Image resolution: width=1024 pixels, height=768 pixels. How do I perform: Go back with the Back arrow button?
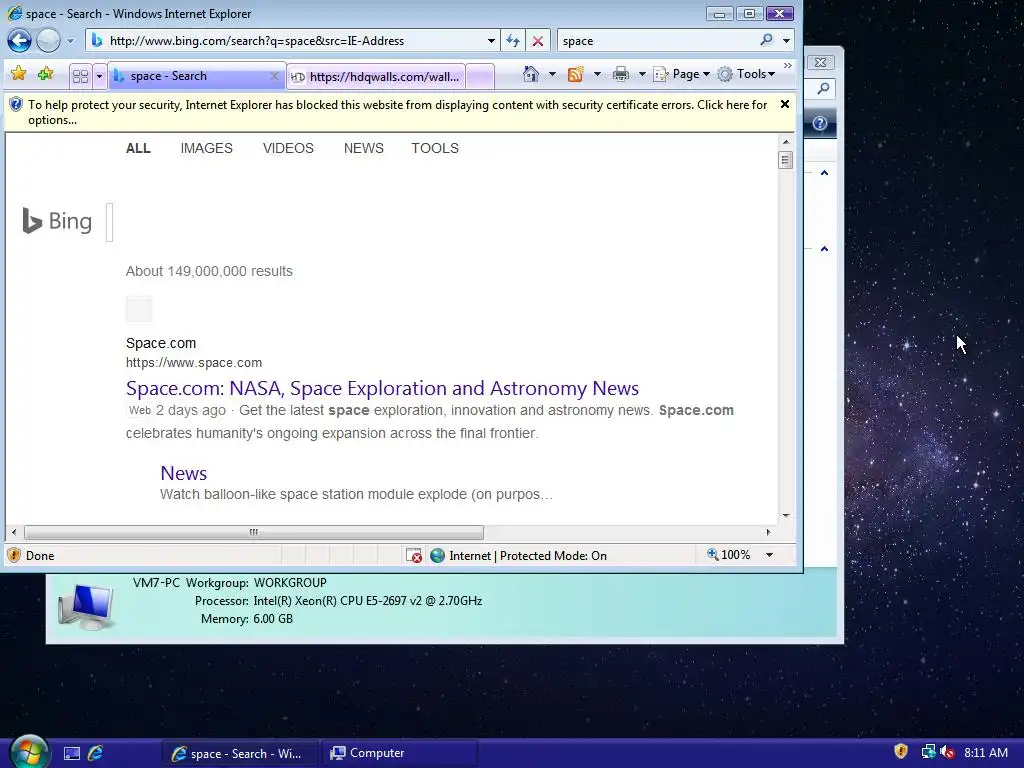pyautogui.click(x=20, y=40)
